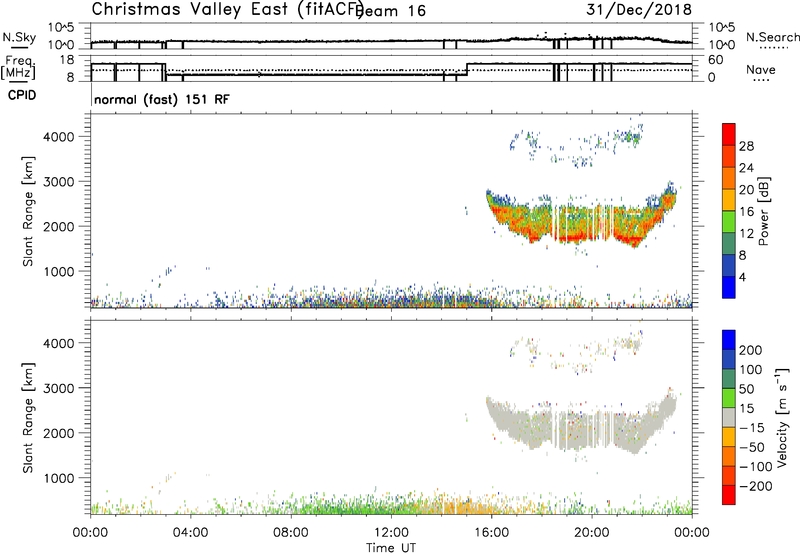
Task: Click the '−50' label on Velocity colorbar
Action: point(752,447)
